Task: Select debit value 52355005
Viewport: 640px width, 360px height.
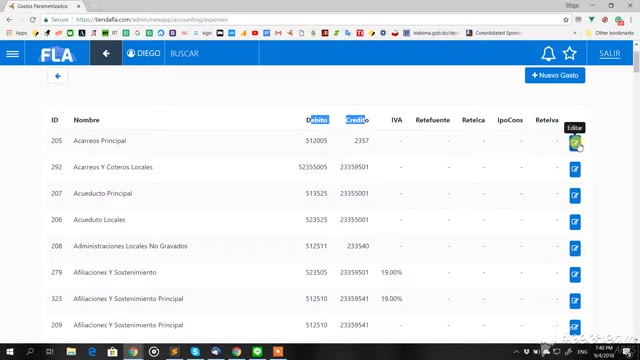Action: pos(313,167)
